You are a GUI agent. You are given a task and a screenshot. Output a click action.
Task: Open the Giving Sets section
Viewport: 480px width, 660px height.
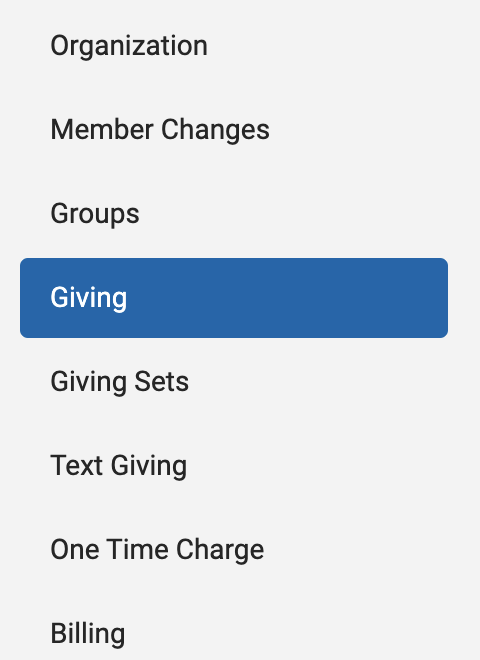(234, 382)
